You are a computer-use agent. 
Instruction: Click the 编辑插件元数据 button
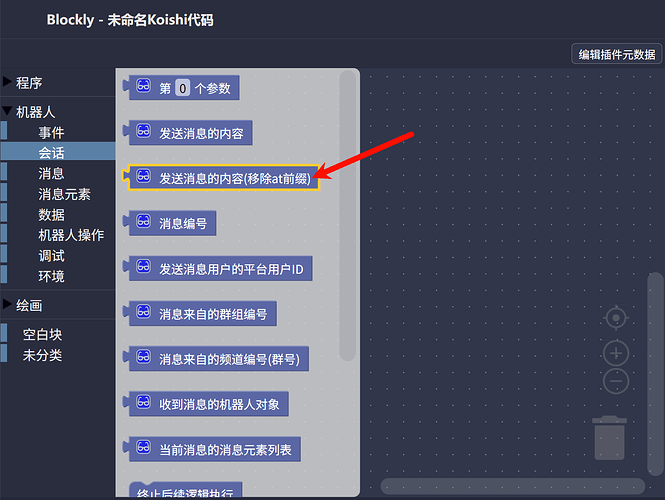[617, 54]
